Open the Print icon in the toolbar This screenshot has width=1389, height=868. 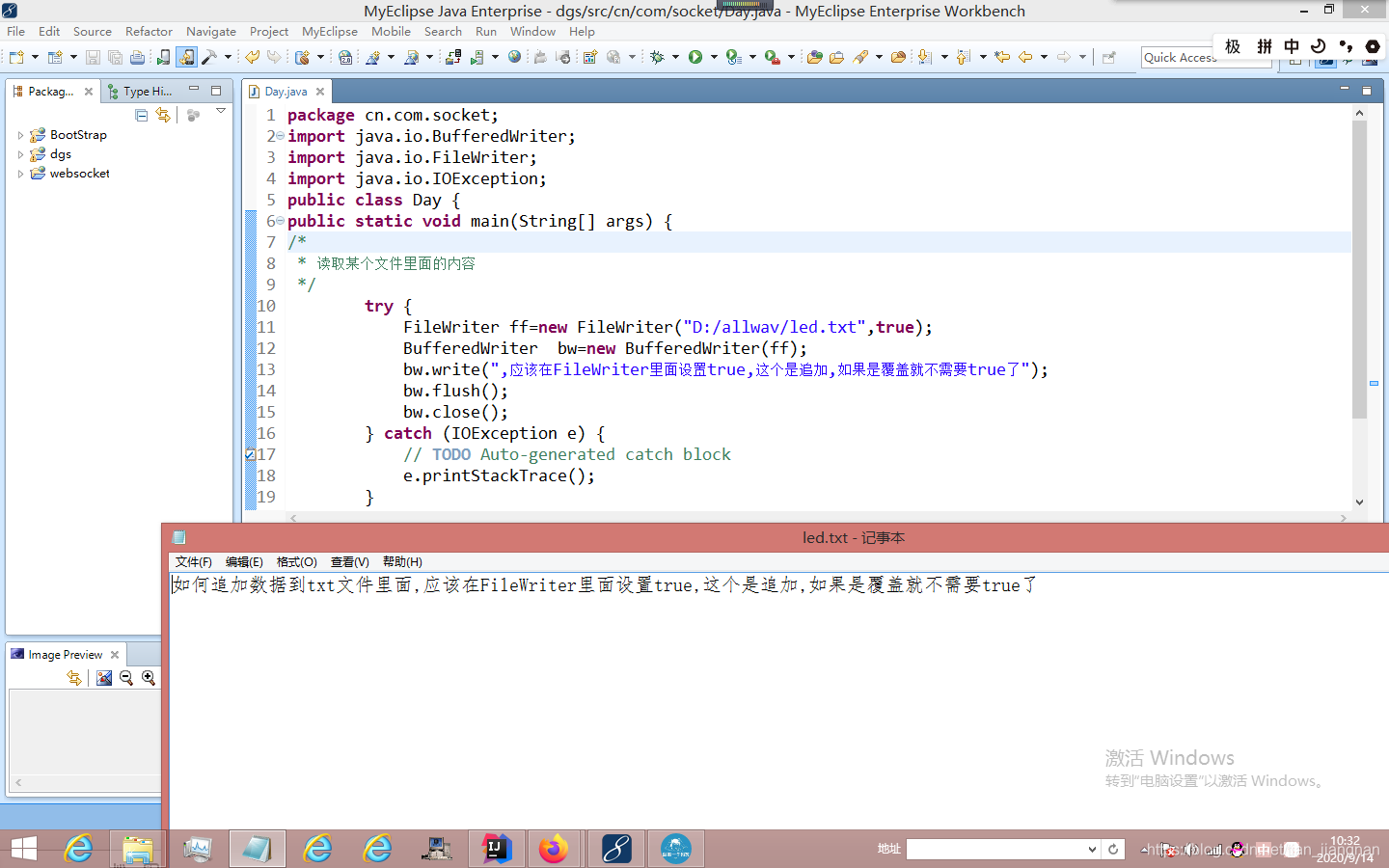tap(137, 57)
